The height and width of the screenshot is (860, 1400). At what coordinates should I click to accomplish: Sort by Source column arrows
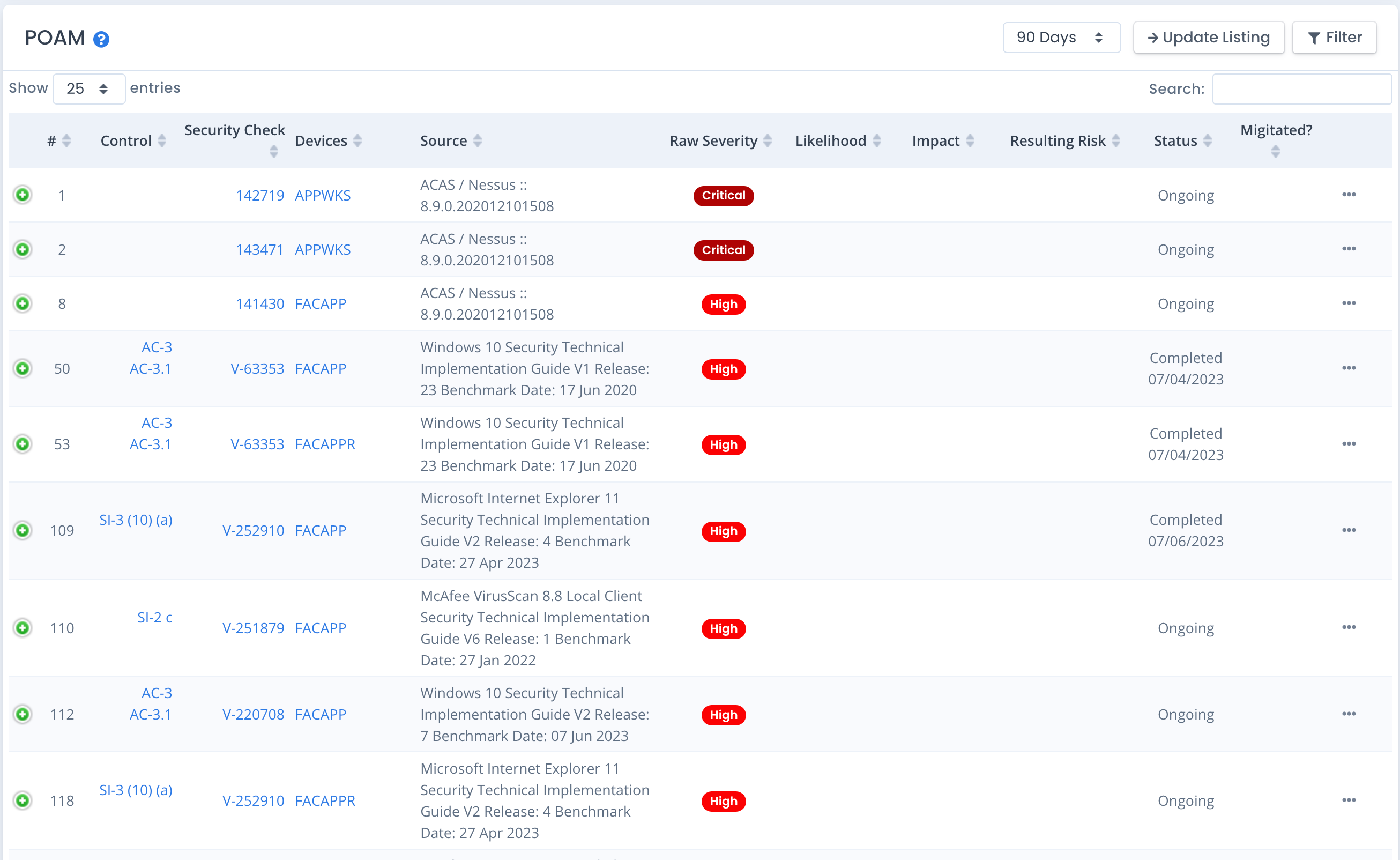(478, 140)
